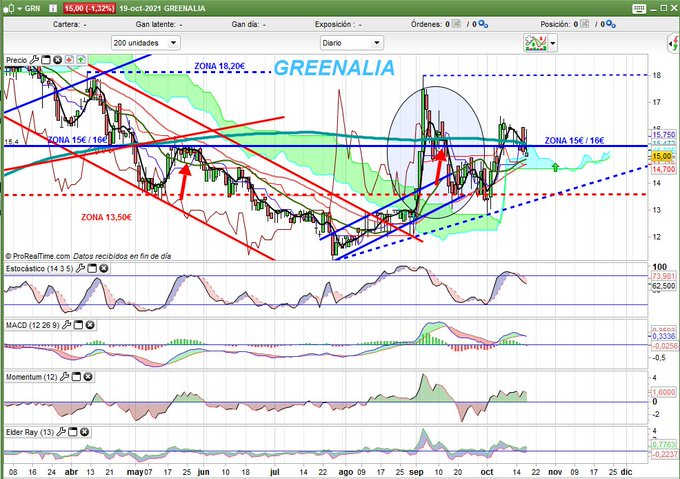Open Elder Ray indicator settings wrench
The height and width of the screenshot is (479, 680).
click(61, 432)
